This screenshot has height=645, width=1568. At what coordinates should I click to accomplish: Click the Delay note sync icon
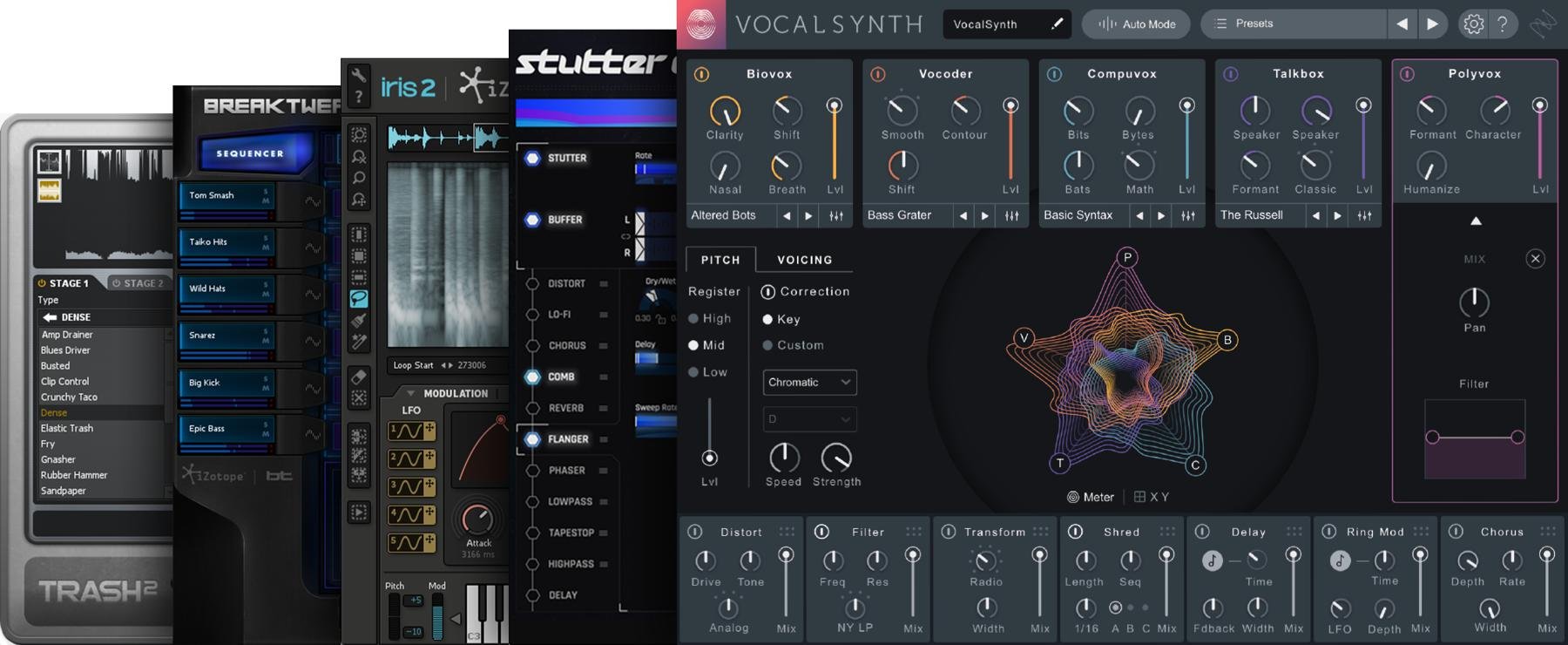coord(1212,561)
